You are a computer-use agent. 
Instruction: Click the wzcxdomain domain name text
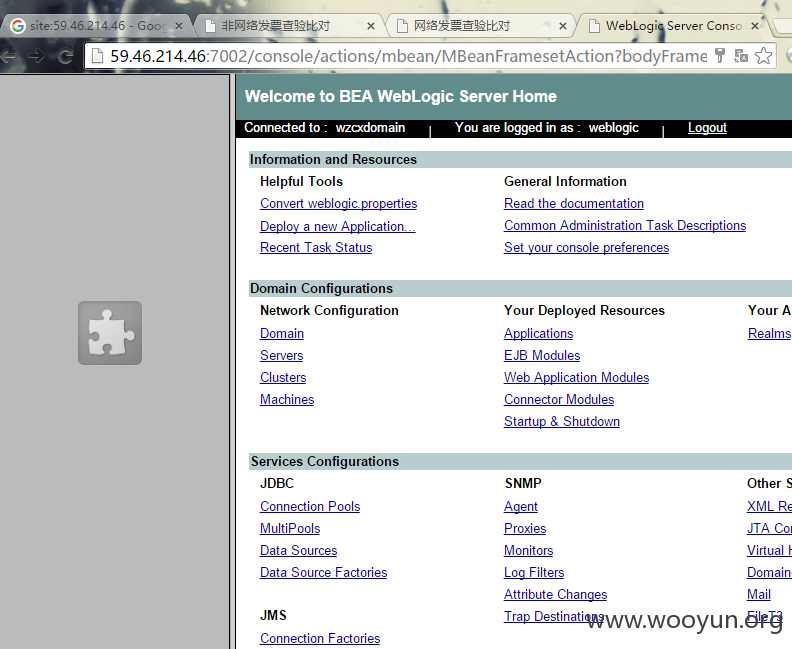370,128
